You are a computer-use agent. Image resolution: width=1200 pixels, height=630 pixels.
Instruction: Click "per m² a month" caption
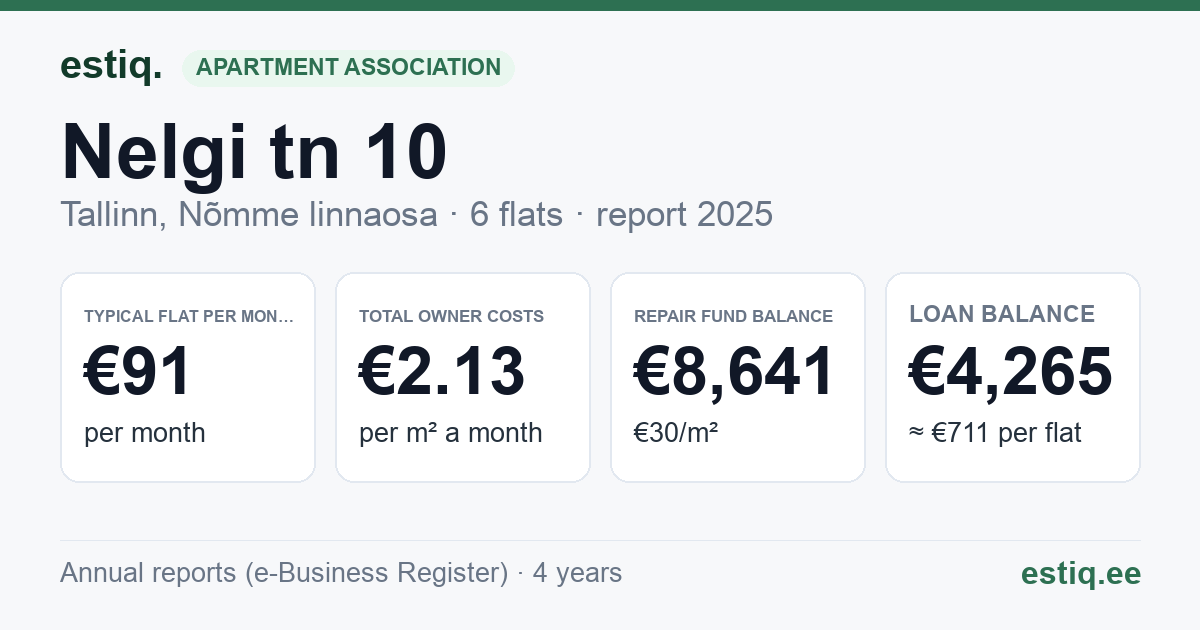coord(451,433)
